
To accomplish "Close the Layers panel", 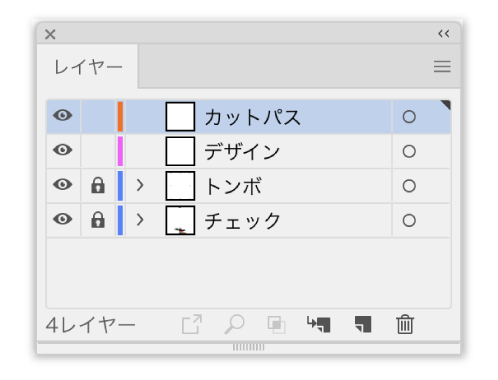I will click(x=50, y=34).
